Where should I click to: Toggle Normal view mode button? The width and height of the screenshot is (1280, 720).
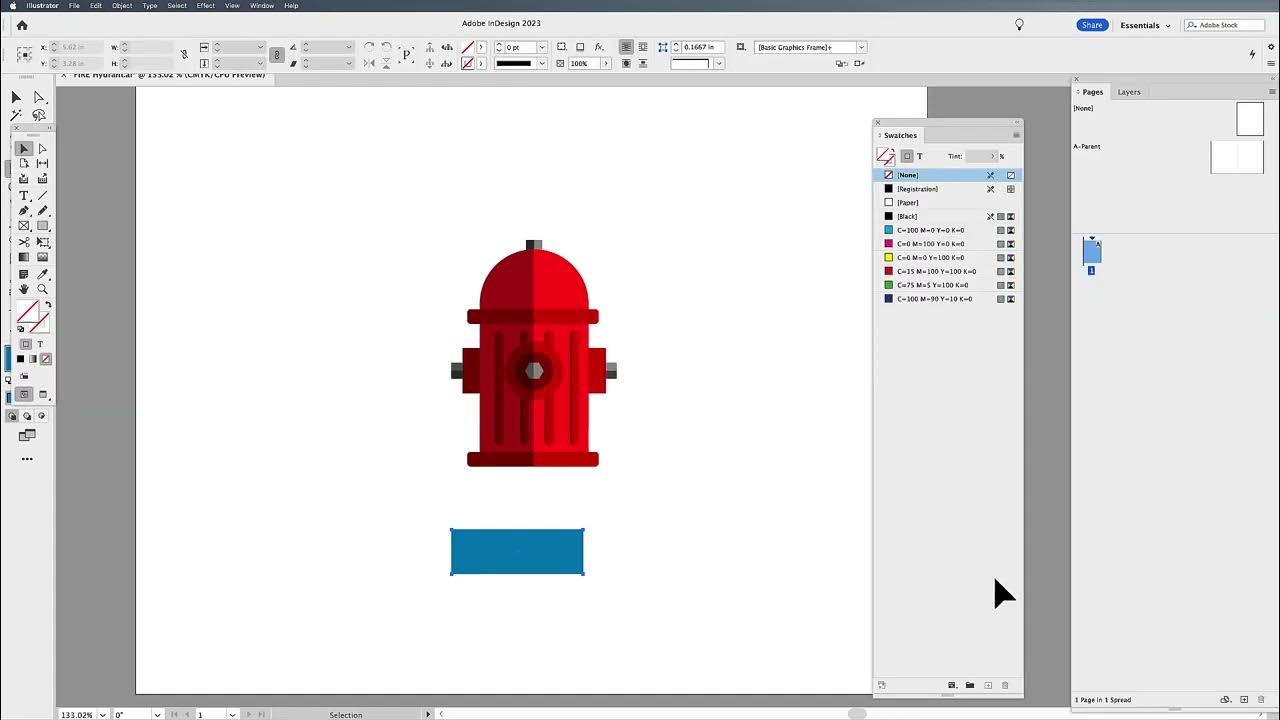(24, 394)
